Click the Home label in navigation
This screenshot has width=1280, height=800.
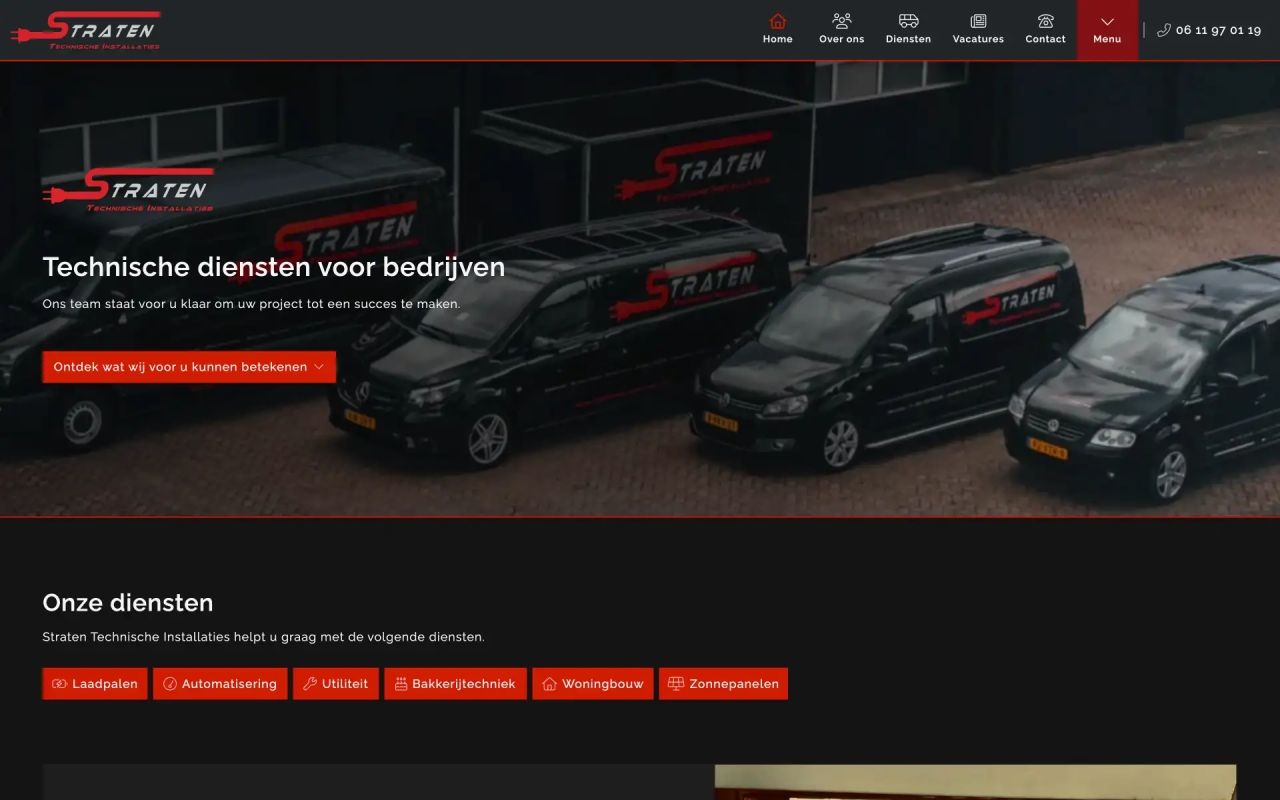[x=778, y=39]
